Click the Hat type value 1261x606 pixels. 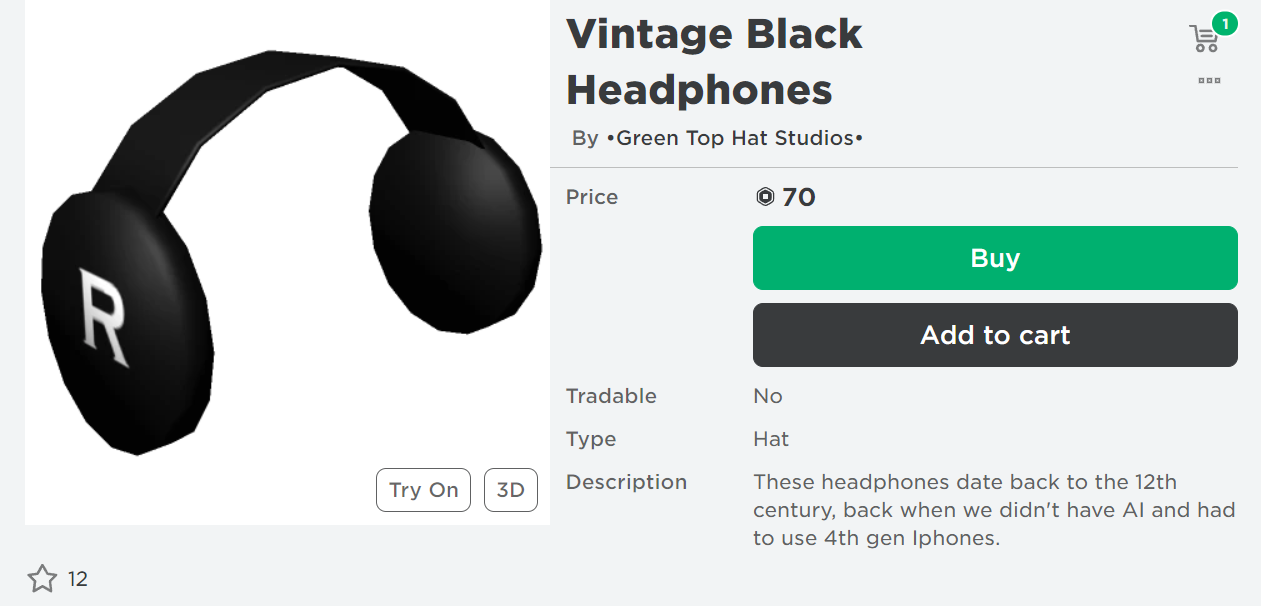770,439
